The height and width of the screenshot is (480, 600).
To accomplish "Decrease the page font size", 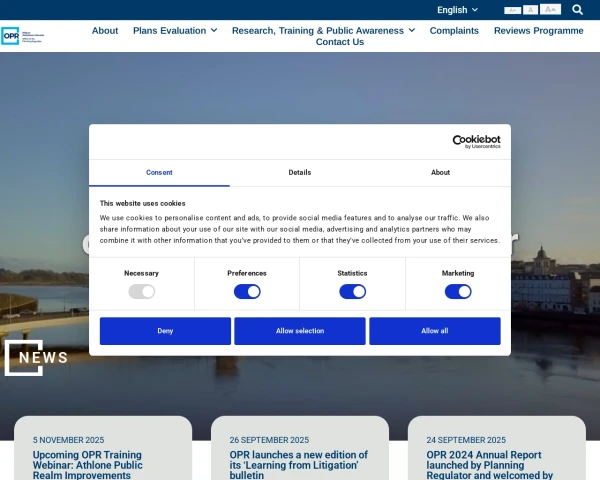I will [x=513, y=10].
